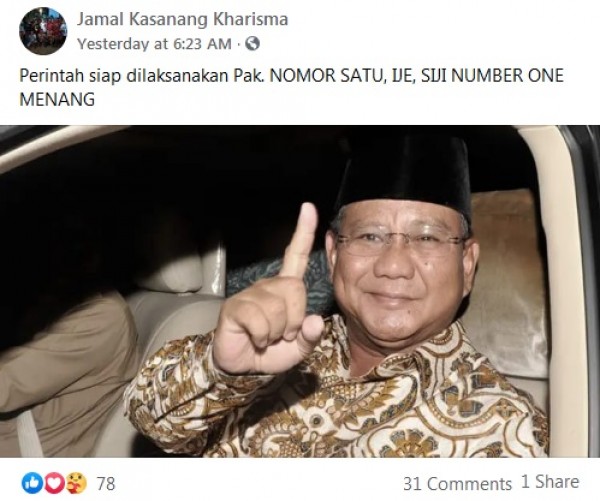
Task: Open the 1 Share link
Action: tap(550, 482)
